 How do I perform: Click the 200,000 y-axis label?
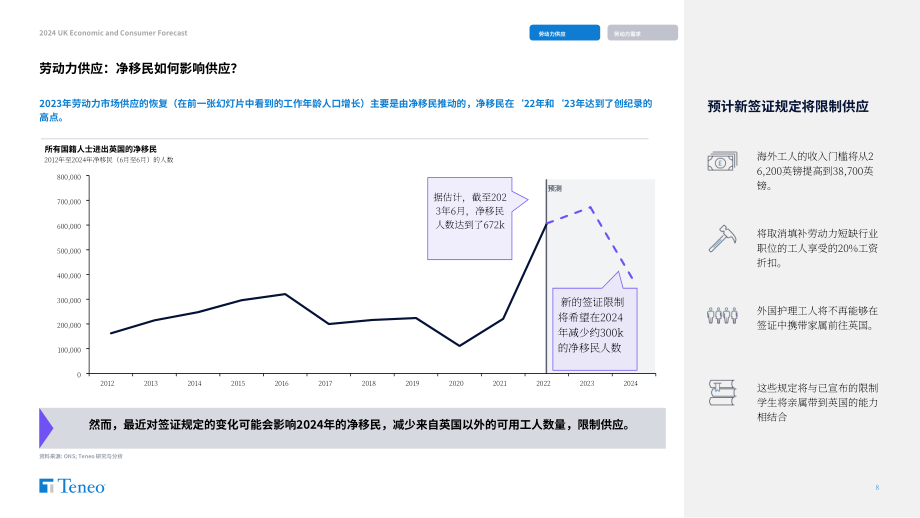tap(69, 325)
